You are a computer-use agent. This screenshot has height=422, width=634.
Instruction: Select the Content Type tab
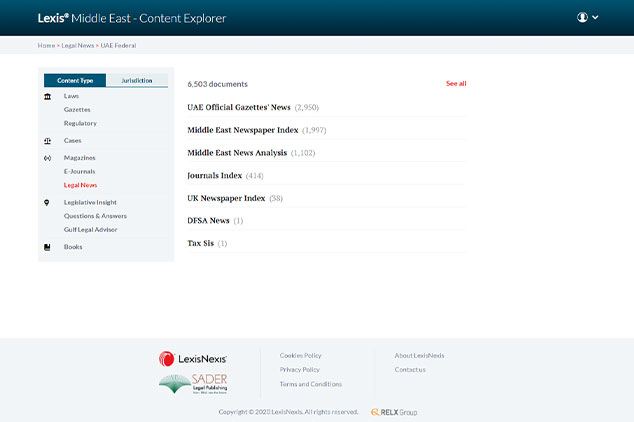(75, 80)
